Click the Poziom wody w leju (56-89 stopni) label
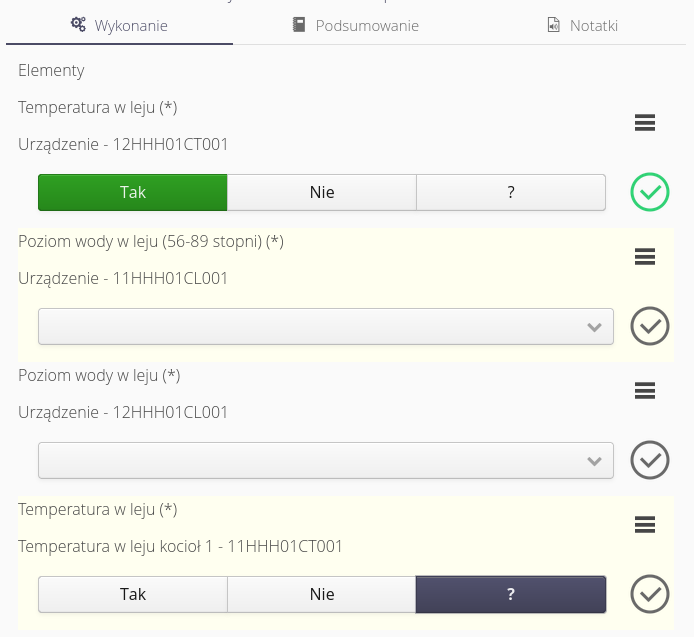This screenshot has width=694, height=637. tap(151, 241)
